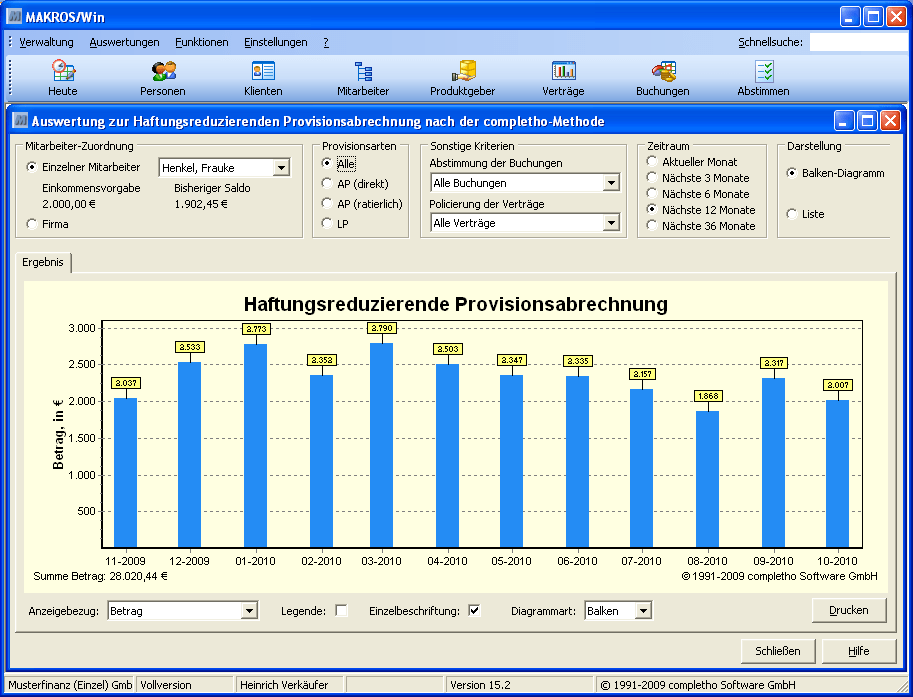Image resolution: width=913 pixels, height=697 pixels.
Task: Open the Mitarbeiter toolbar icon
Action: [x=363, y=78]
